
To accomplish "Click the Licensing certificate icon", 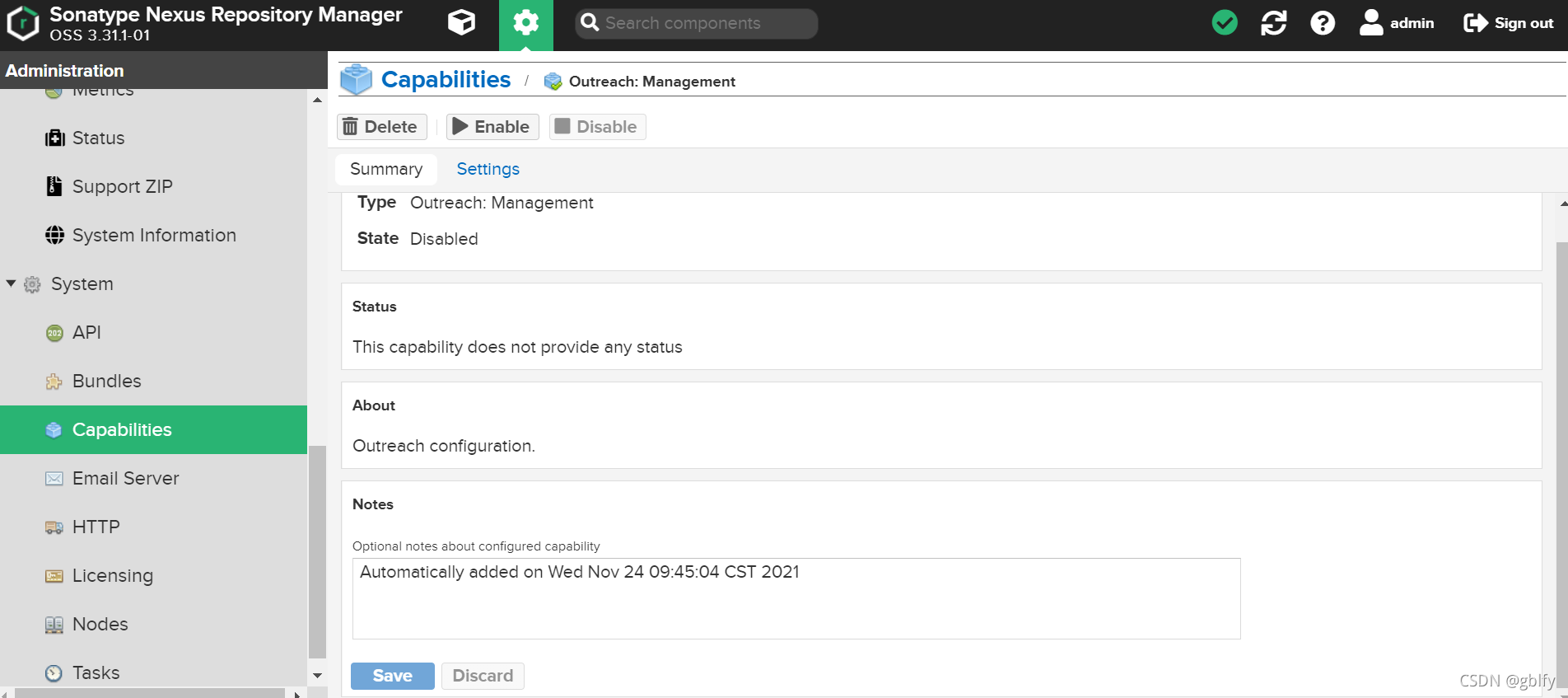I will (x=54, y=576).
